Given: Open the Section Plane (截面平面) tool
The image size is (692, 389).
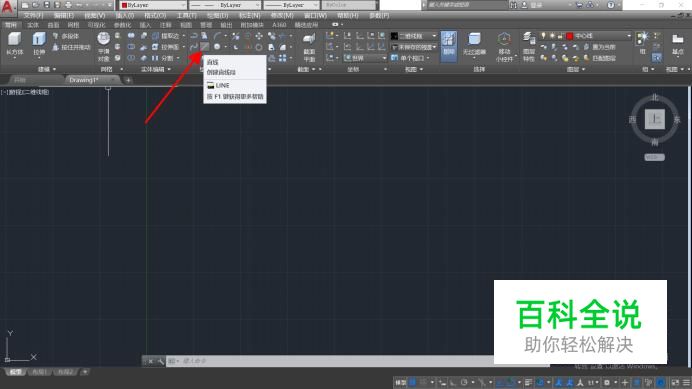Looking at the screenshot, I should point(309,46).
